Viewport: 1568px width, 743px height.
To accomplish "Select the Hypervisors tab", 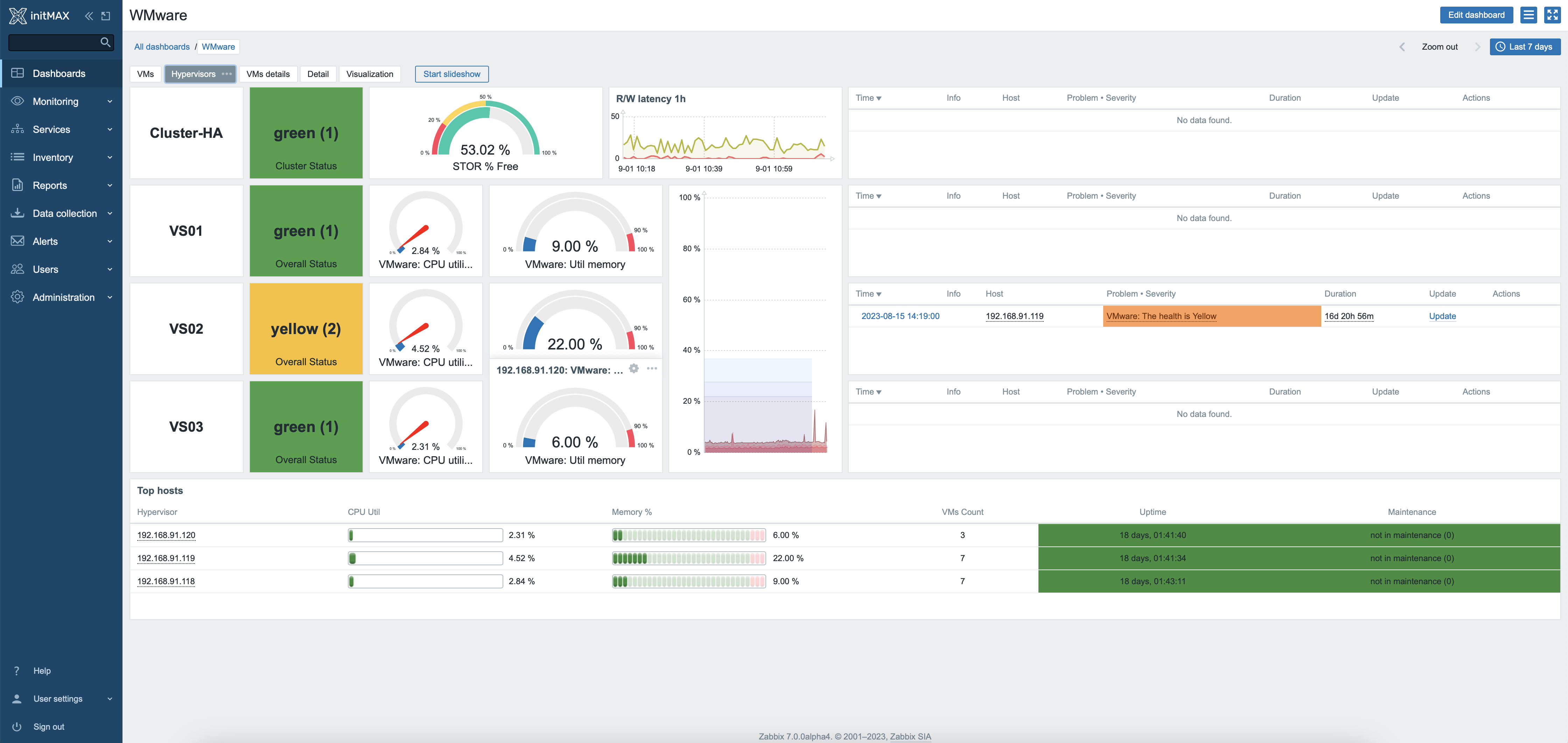I will [x=193, y=73].
